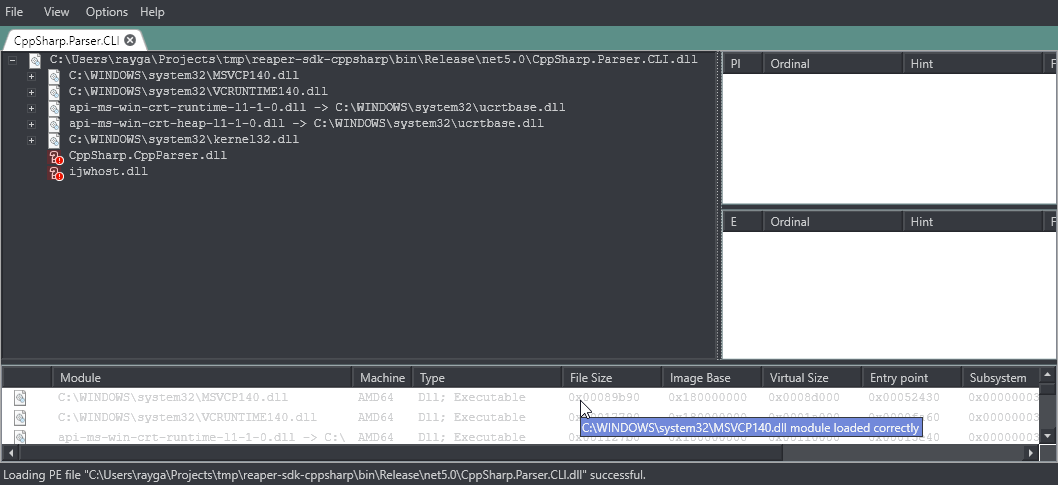
Task: Click left arrow of horizontal scrollbar
Action: tap(9, 452)
